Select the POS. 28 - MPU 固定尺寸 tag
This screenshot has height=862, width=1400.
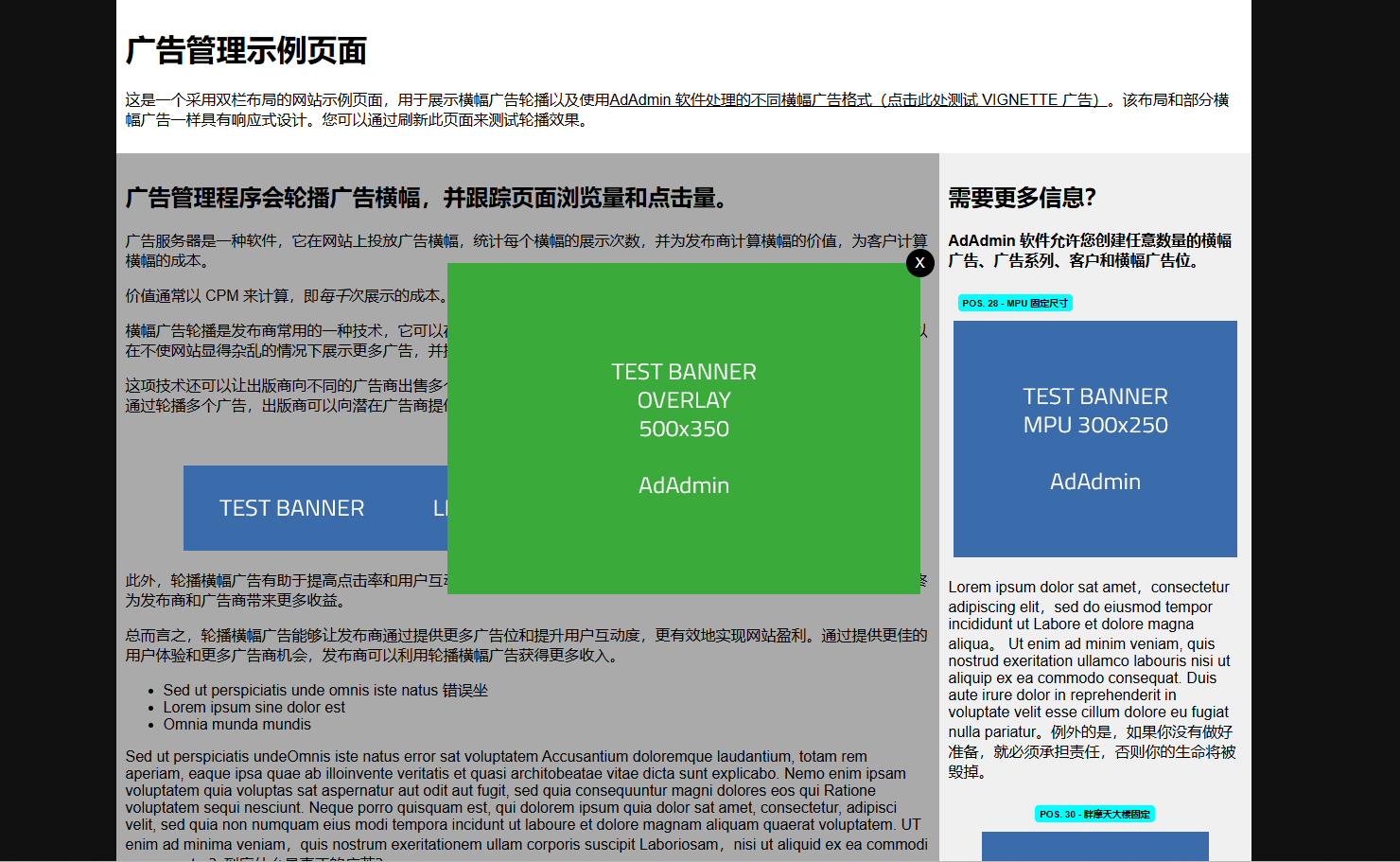point(1015,303)
